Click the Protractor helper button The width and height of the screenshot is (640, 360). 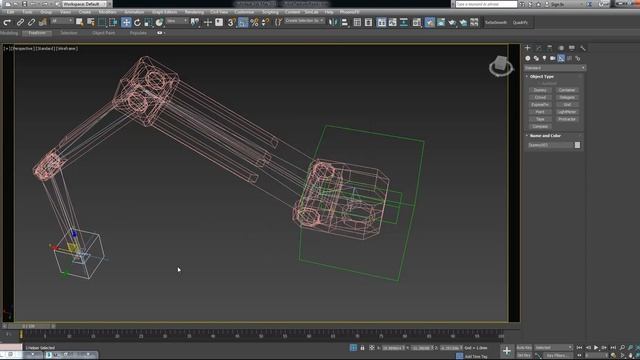(x=567, y=119)
